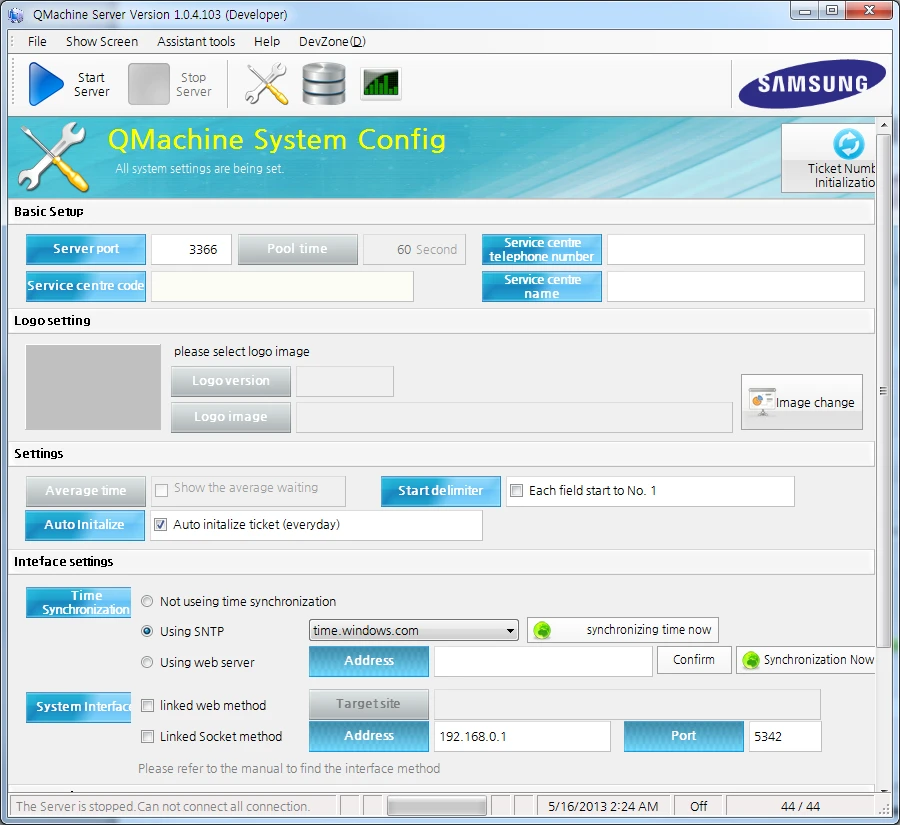Tick Show the average waiting checkbox
The height and width of the screenshot is (825, 900).
[x=162, y=490]
